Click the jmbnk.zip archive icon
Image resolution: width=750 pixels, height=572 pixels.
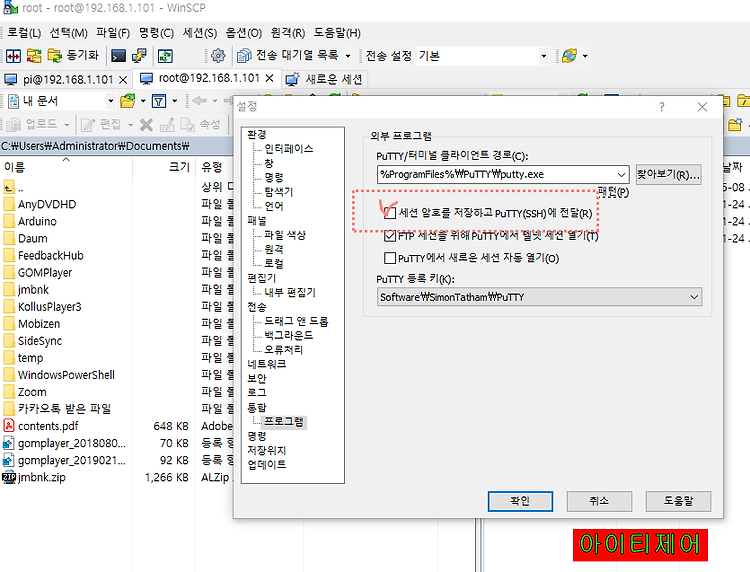9,477
